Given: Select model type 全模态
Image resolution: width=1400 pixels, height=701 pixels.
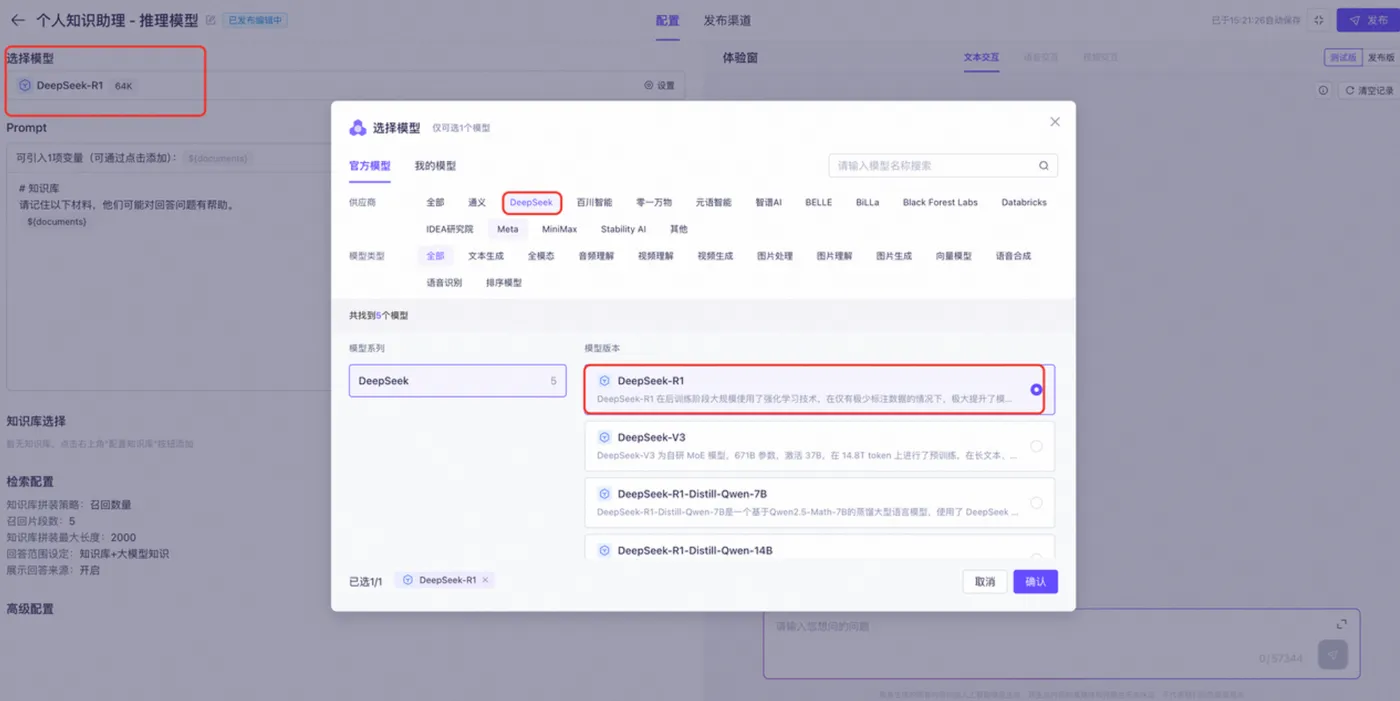Looking at the screenshot, I should click(541, 256).
